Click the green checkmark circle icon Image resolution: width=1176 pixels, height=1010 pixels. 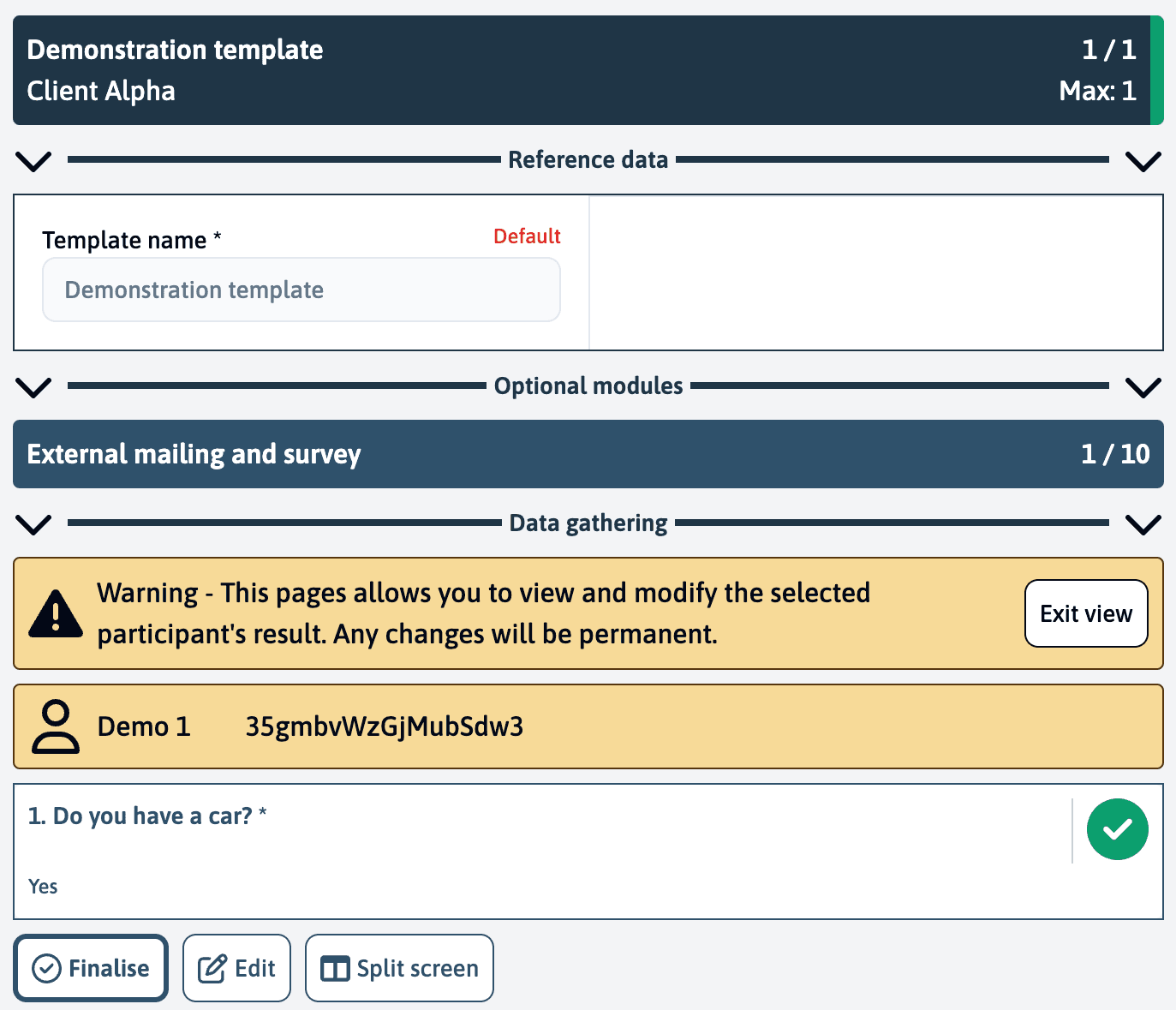(x=1117, y=829)
